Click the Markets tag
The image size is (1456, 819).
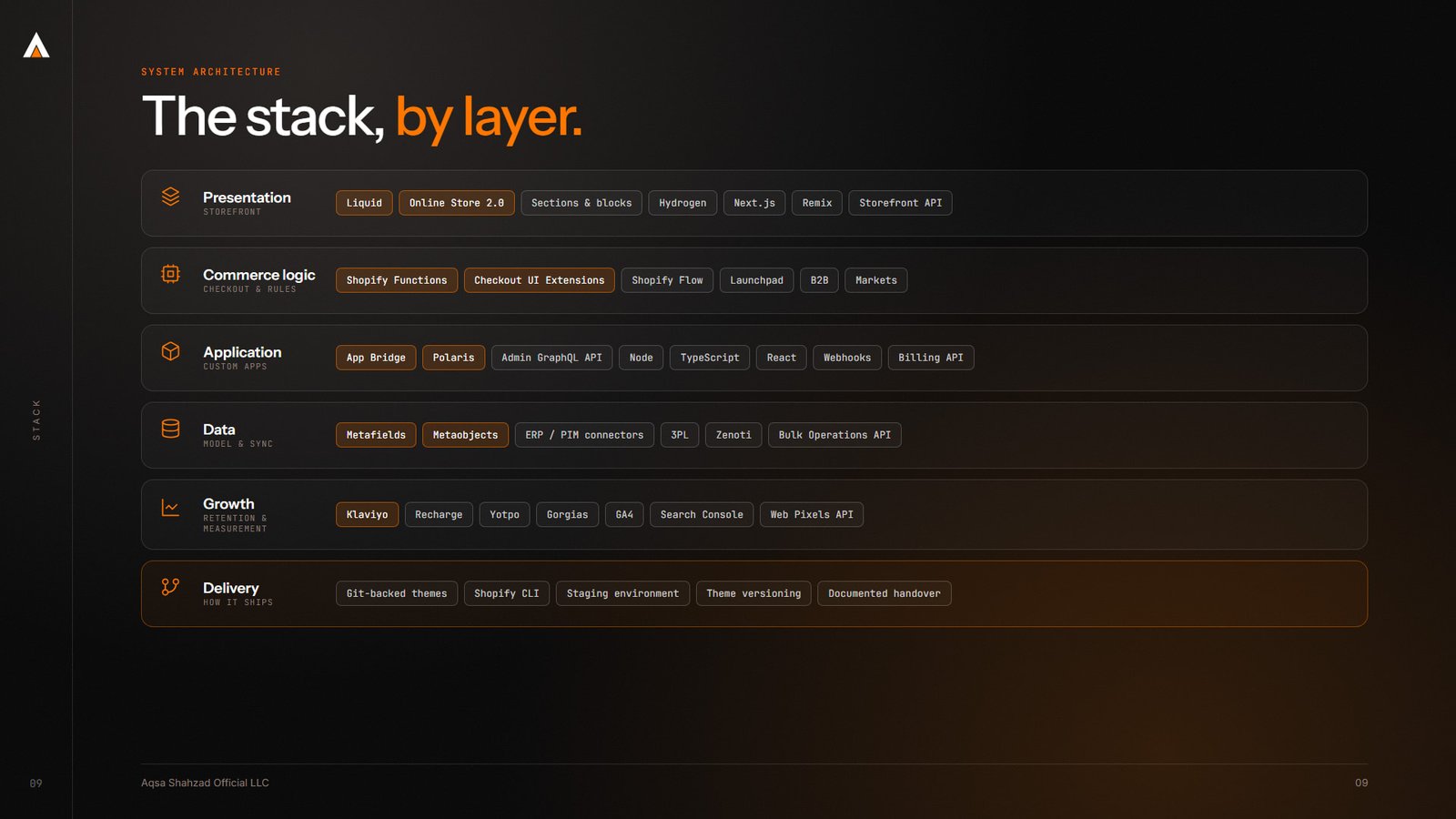tap(876, 280)
